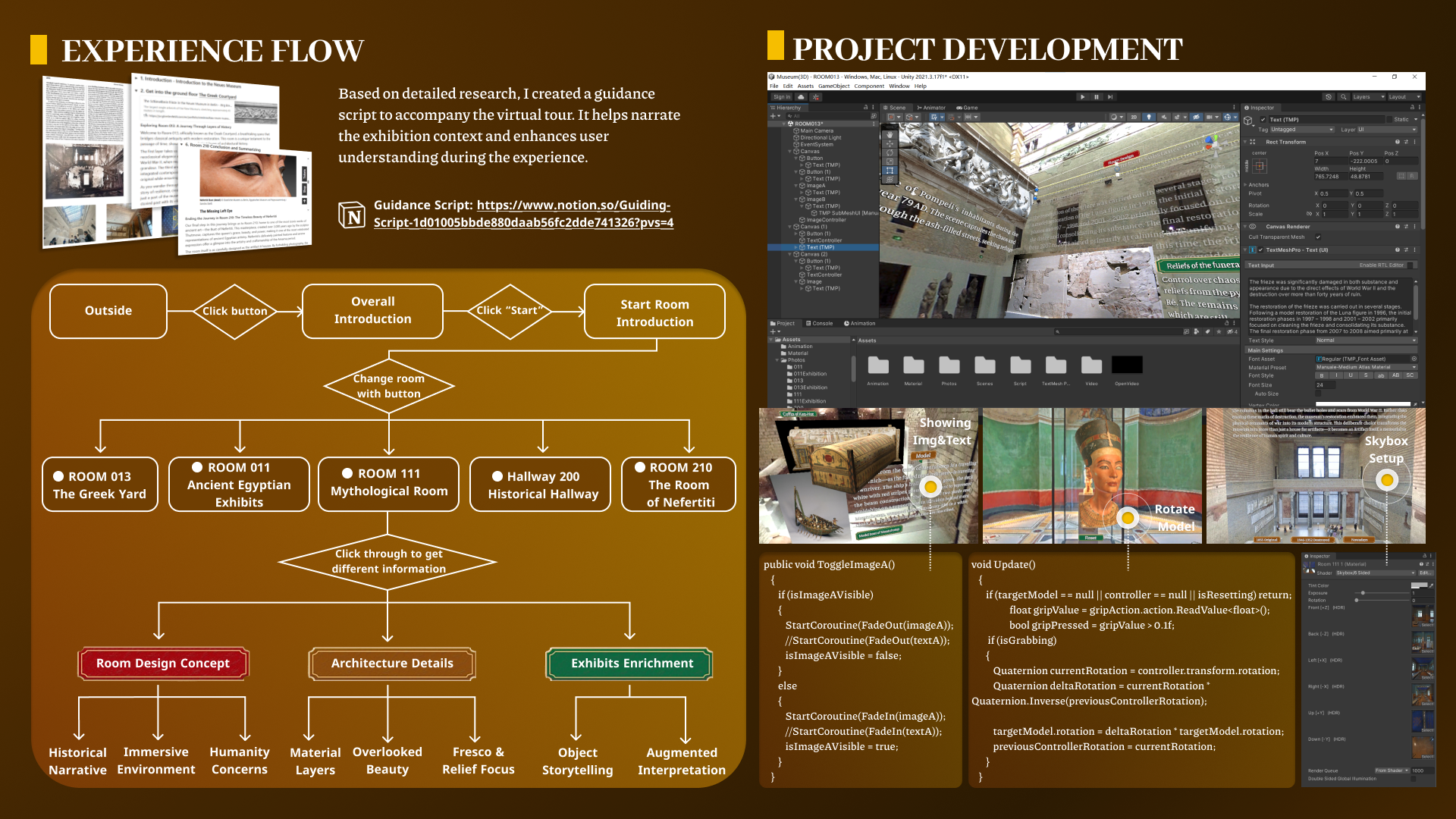The width and height of the screenshot is (1456, 819).
Task: Click the cloud services icon
Action: pos(801,97)
